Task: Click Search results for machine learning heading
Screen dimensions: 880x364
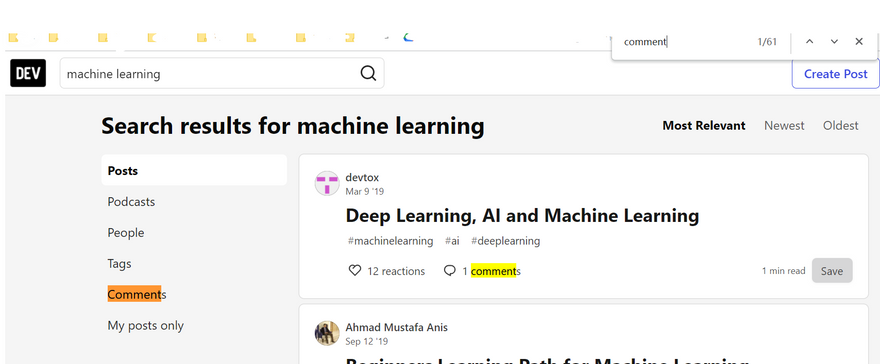Action: pyautogui.click(x=292, y=126)
